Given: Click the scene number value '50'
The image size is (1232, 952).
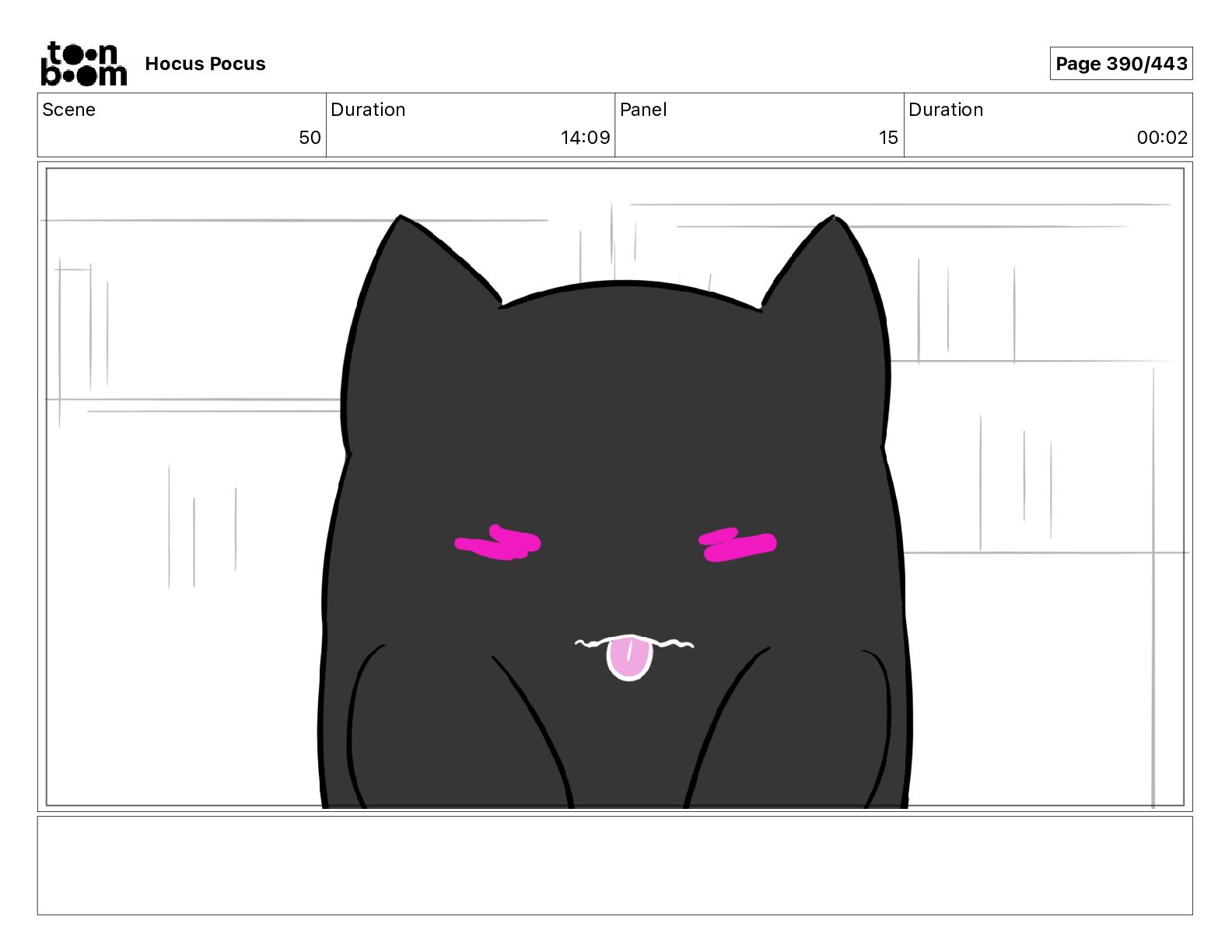Looking at the screenshot, I should (310, 138).
